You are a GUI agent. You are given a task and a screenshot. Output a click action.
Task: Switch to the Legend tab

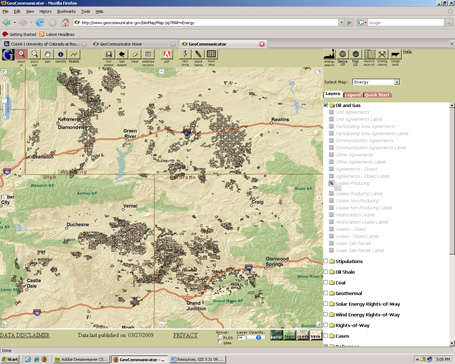pyautogui.click(x=353, y=95)
